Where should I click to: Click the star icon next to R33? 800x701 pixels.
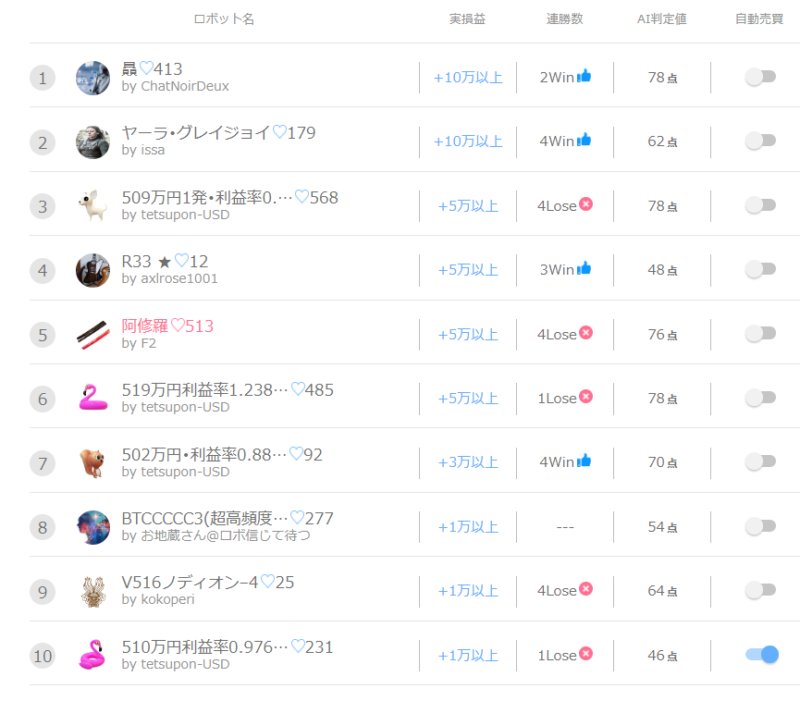pos(164,262)
